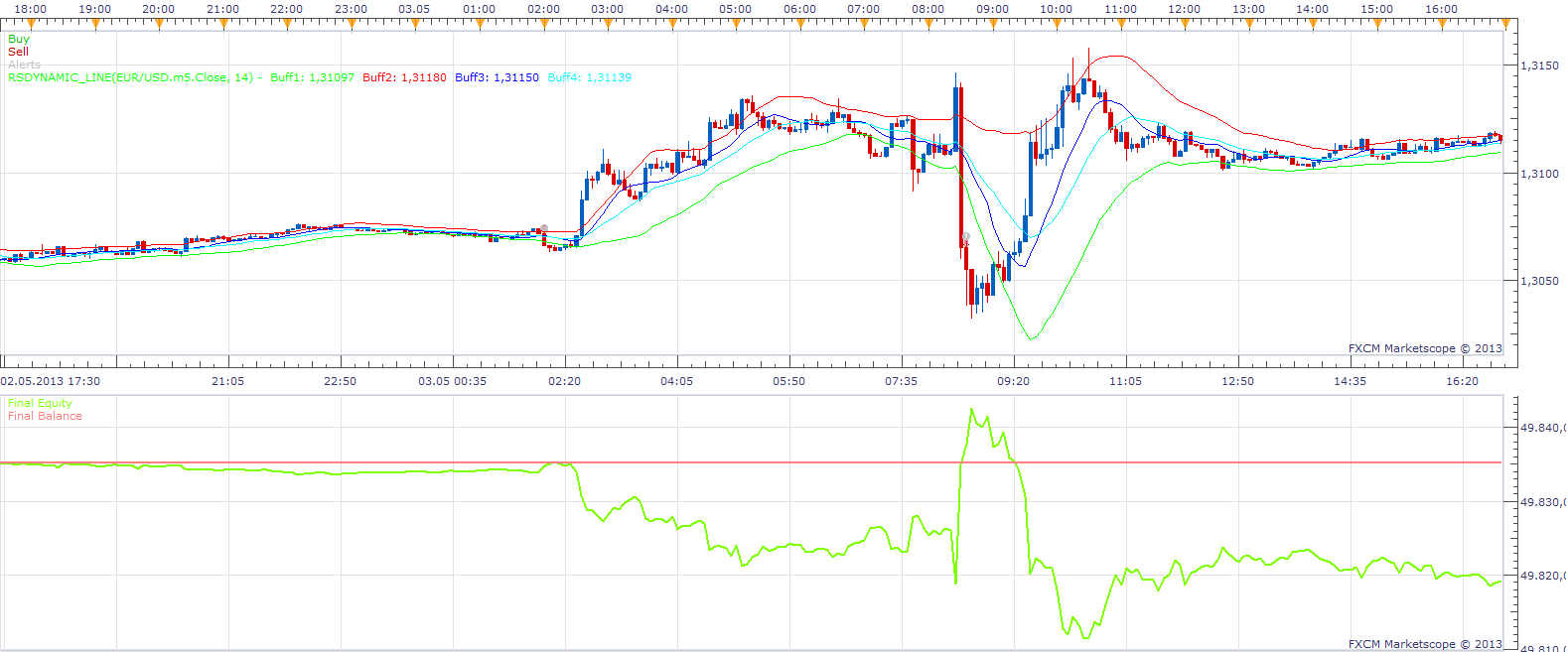The height and width of the screenshot is (652, 1568).
Task: Click the 04:05 bottom time label
Action: click(x=676, y=381)
